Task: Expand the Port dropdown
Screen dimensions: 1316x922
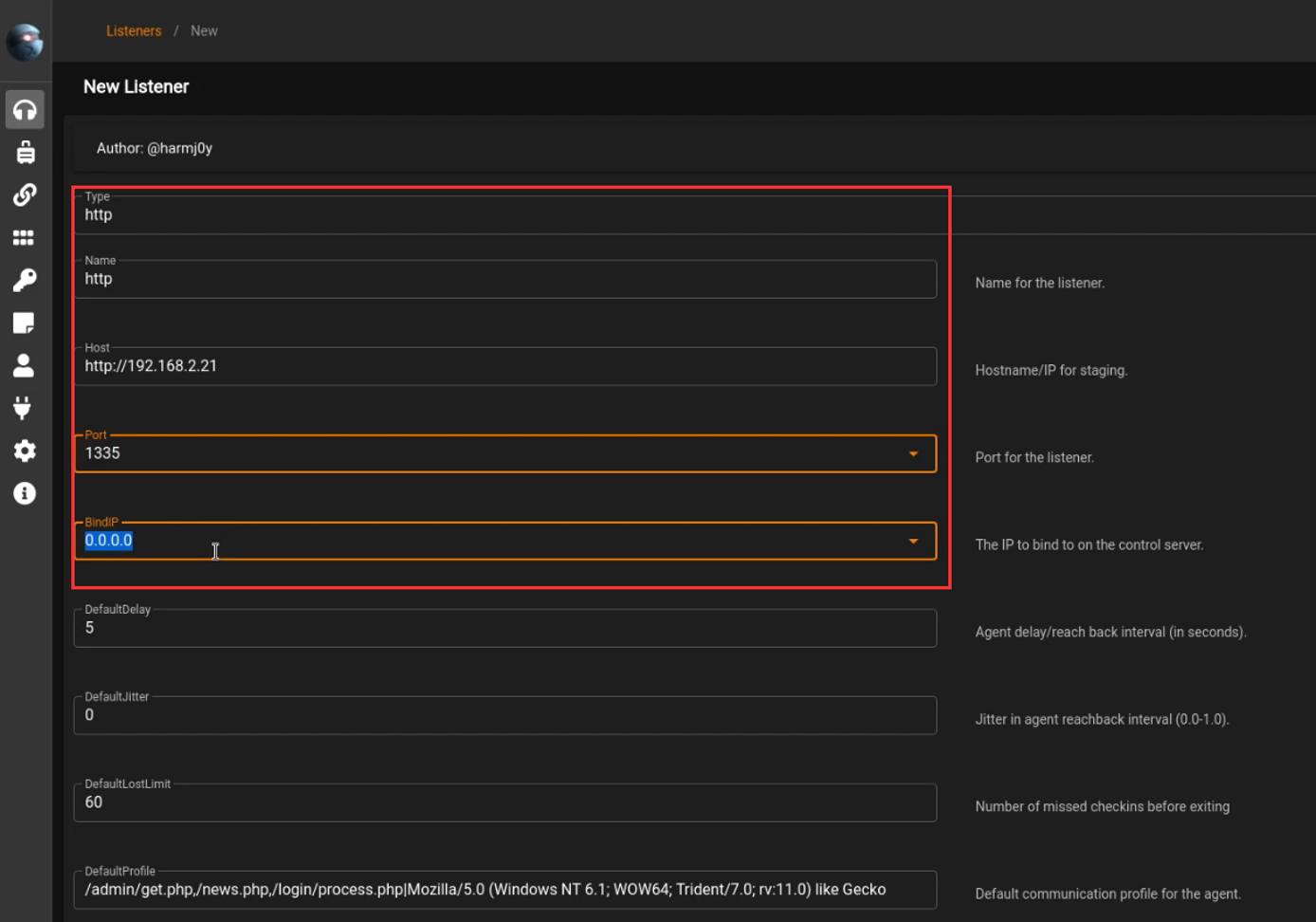Action: point(913,453)
